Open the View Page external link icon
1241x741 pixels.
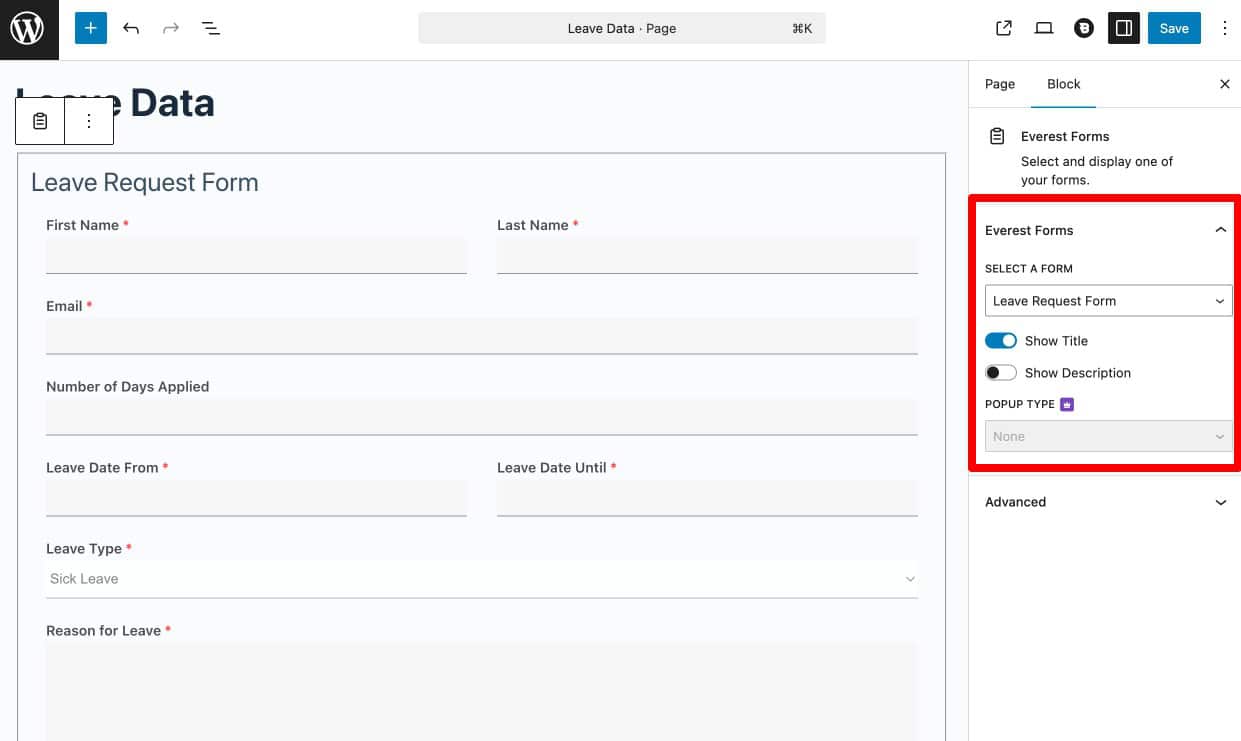point(1004,28)
